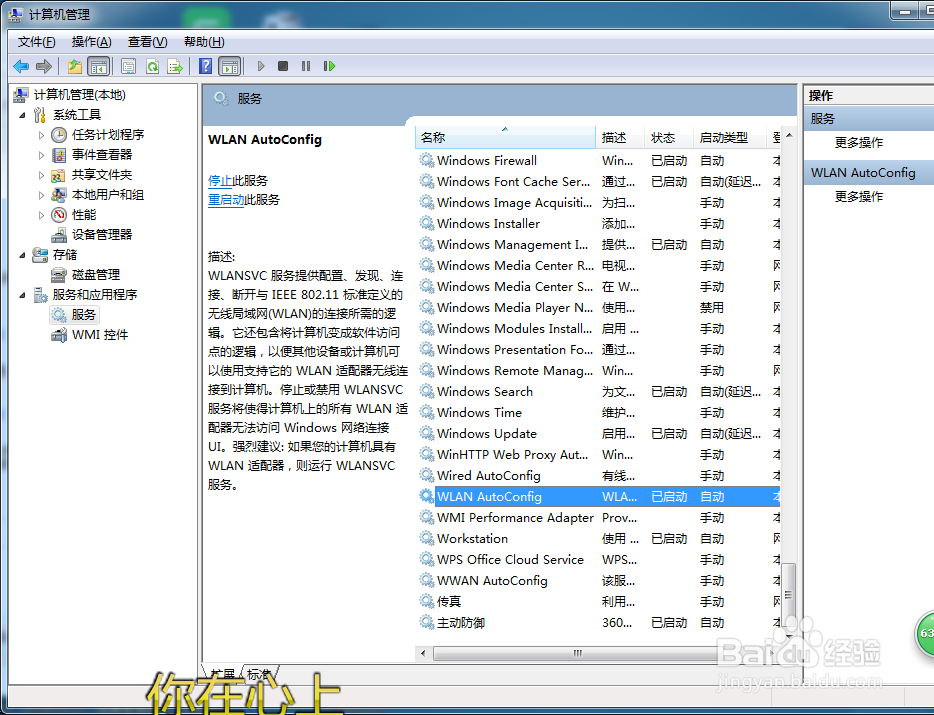Open Help via the question mark icon

(x=206, y=66)
